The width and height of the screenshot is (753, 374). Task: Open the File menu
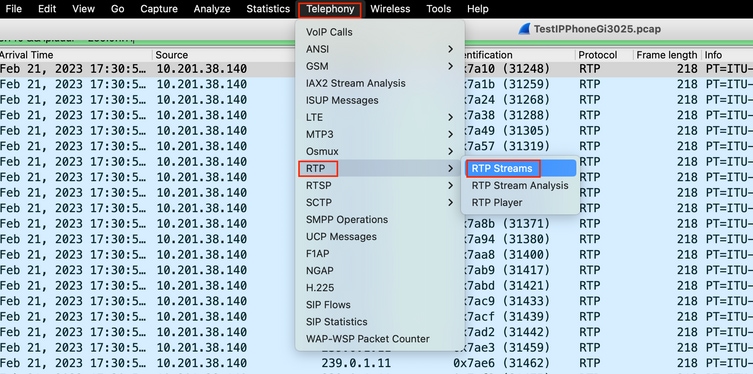pyautogui.click(x=13, y=9)
